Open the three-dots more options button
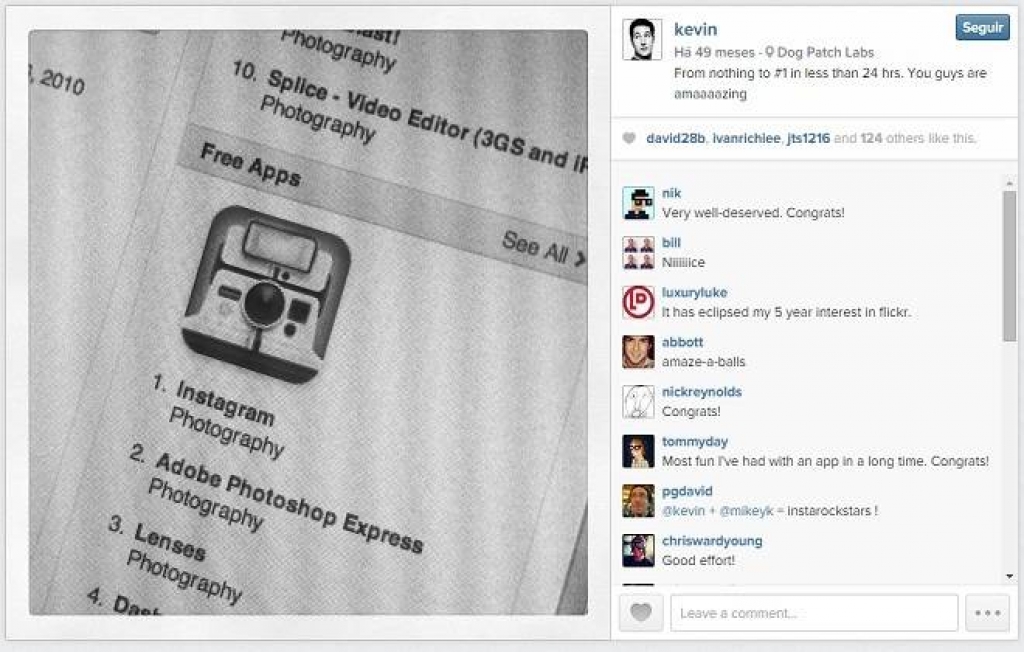The width and height of the screenshot is (1024, 652). click(x=987, y=613)
